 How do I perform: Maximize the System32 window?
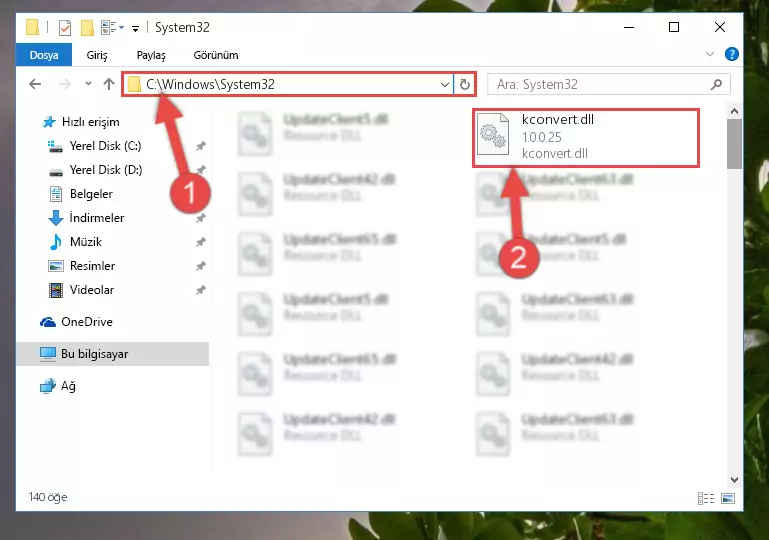(x=674, y=27)
